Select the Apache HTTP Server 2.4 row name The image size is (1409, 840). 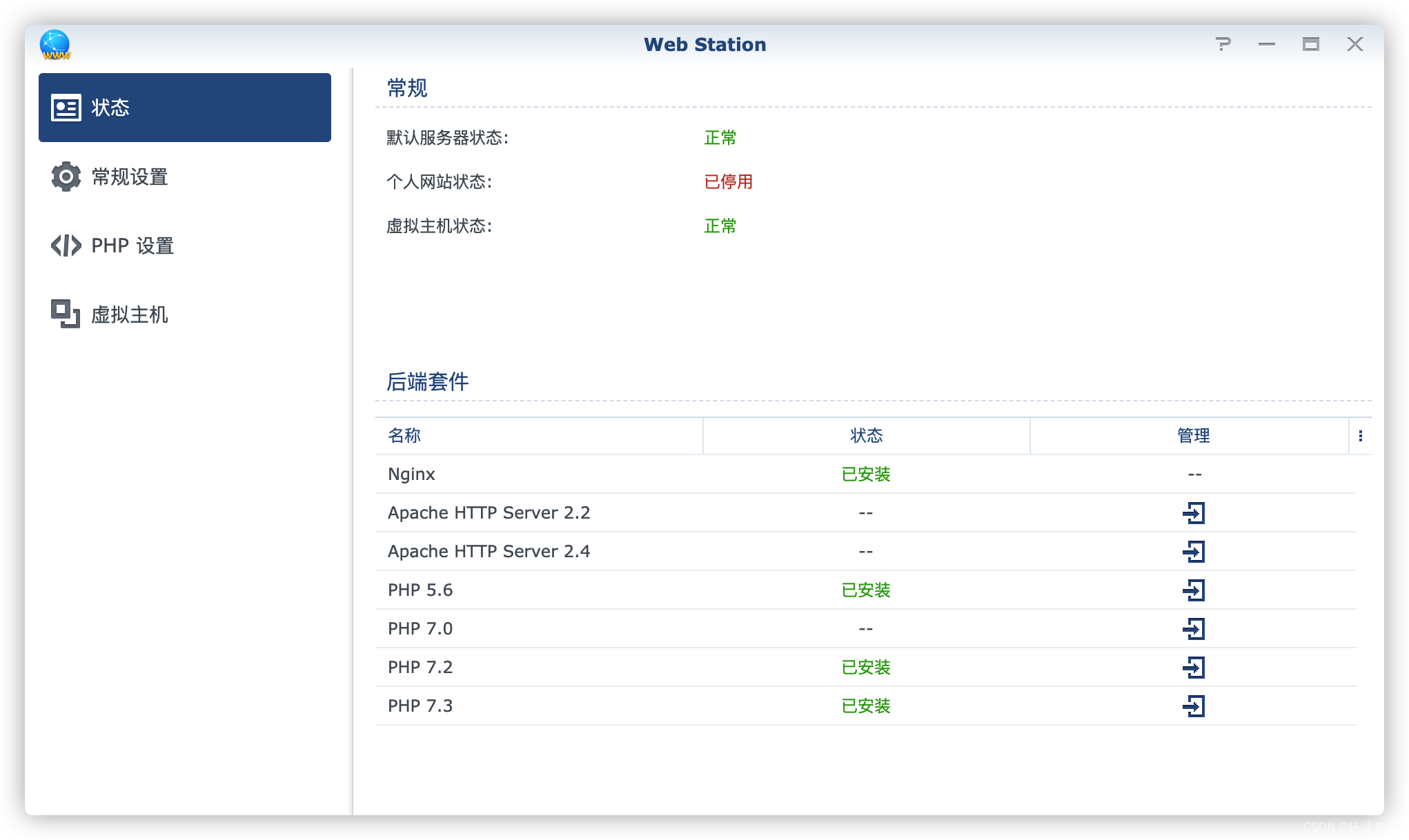(x=489, y=552)
